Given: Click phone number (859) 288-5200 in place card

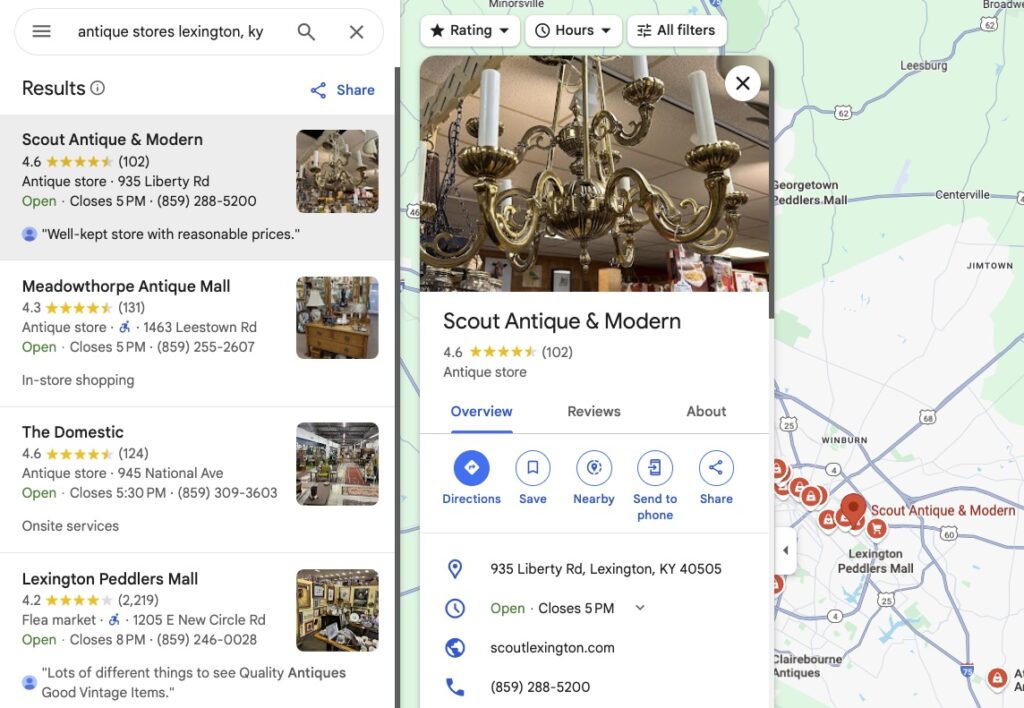Looking at the screenshot, I should (540, 687).
